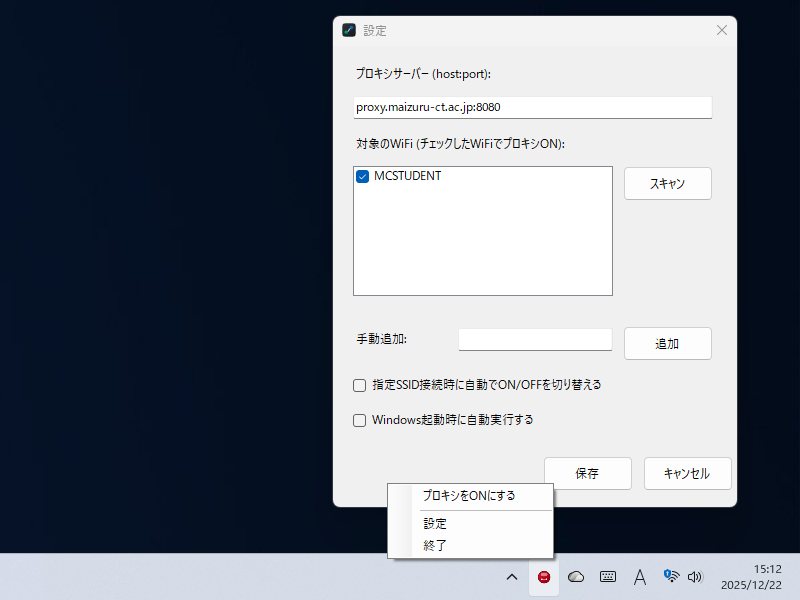Dismiss the dialog with キャンセル
The height and width of the screenshot is (600, 800).
point(687,473)
